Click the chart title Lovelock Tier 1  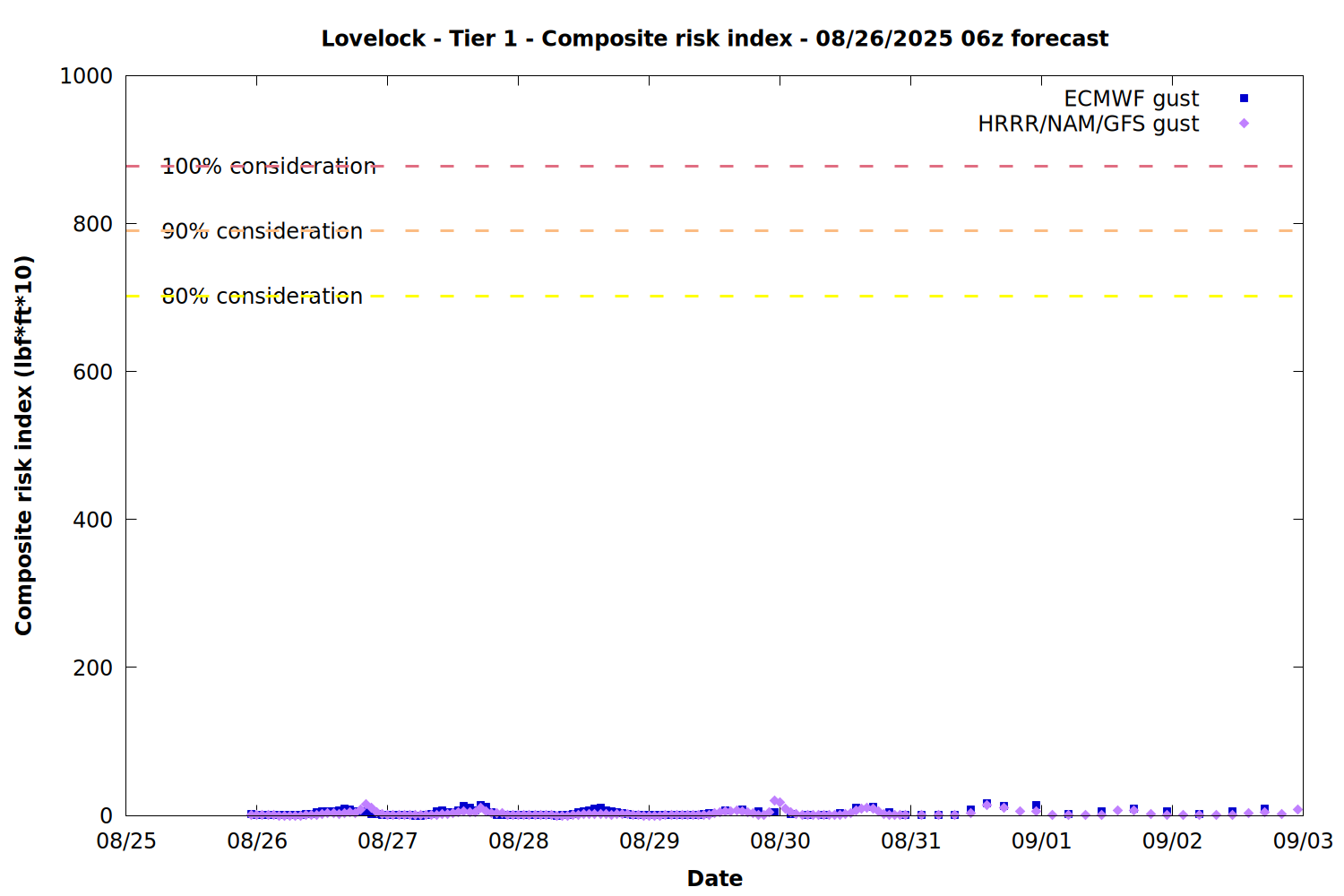tap(715, 39)
